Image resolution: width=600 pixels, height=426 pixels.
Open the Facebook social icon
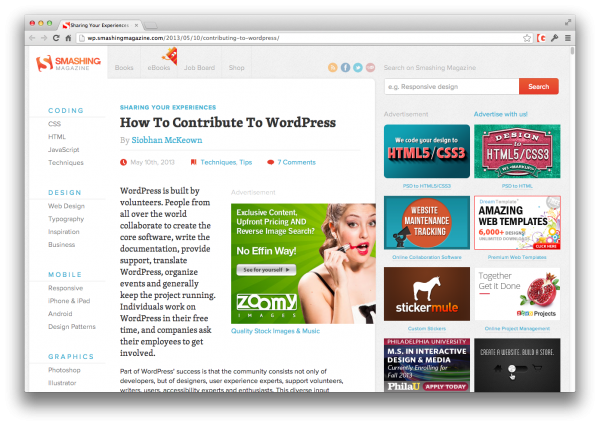[345, 67]
